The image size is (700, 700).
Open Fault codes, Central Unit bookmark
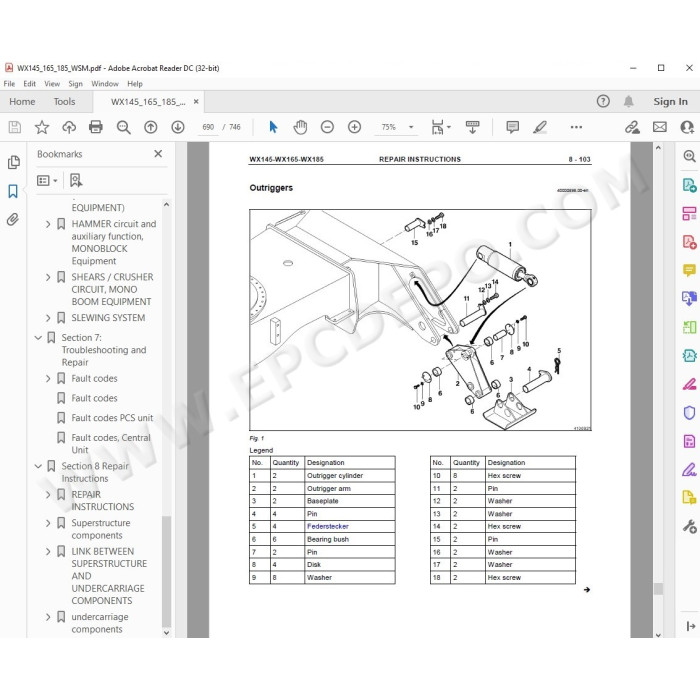(111, 444)
